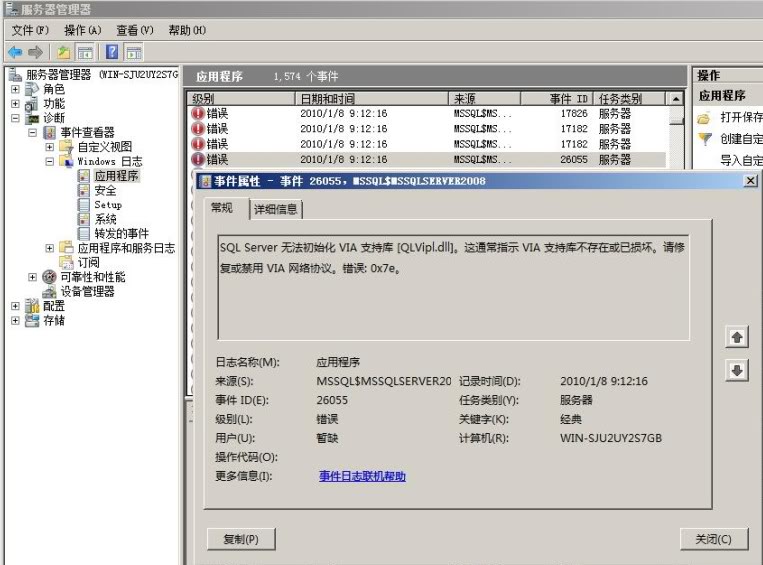Click the 系统 log icon

point(84,219)
